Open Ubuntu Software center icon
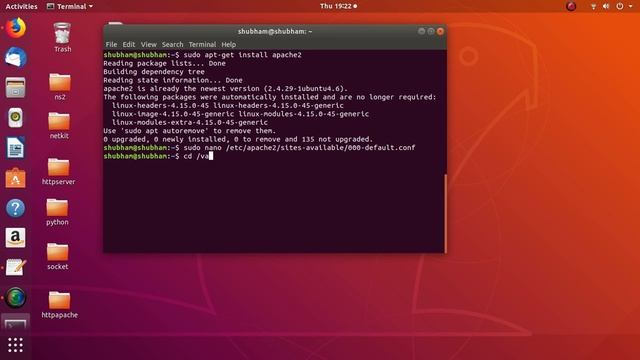 click(16, 178)
